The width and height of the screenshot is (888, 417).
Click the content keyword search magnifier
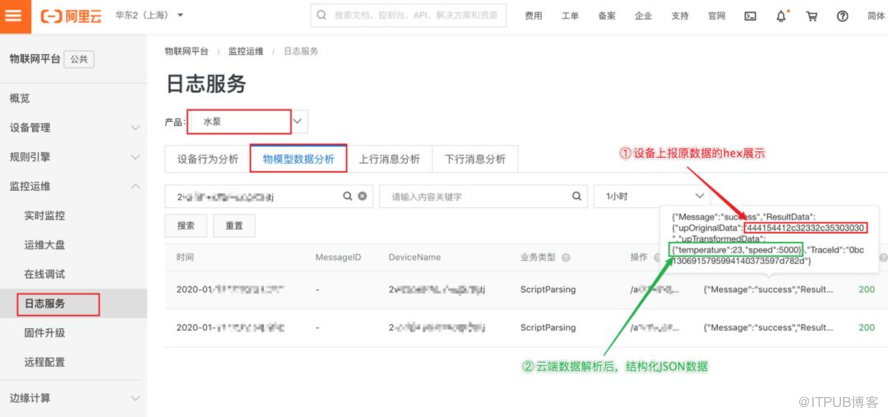click(573, 197)
